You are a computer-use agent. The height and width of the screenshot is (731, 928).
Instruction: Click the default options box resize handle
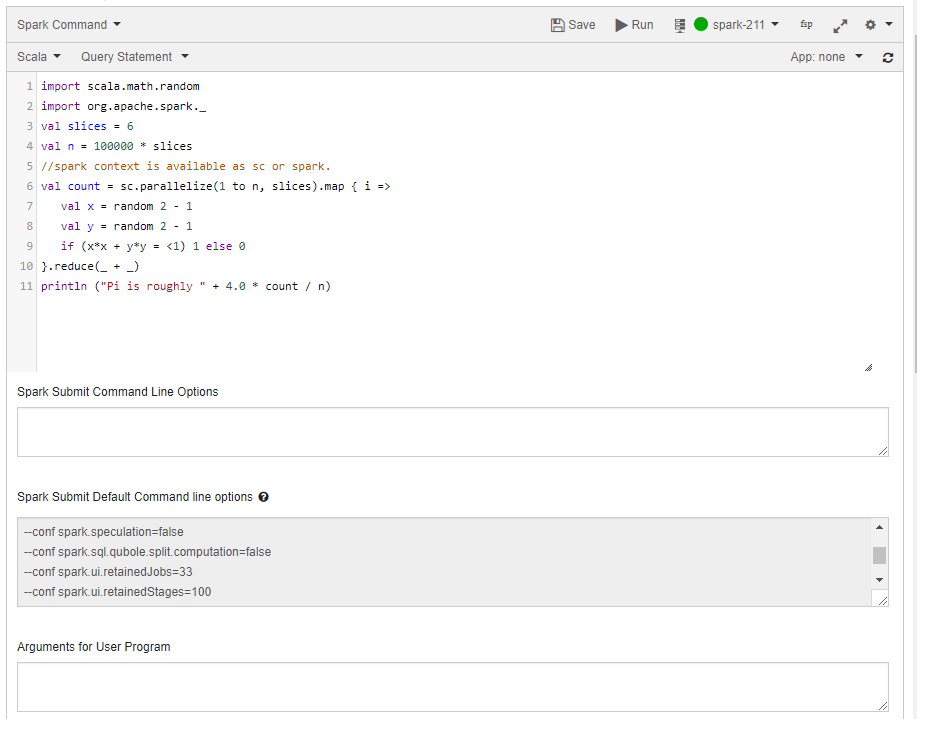[x=883, y=601]
